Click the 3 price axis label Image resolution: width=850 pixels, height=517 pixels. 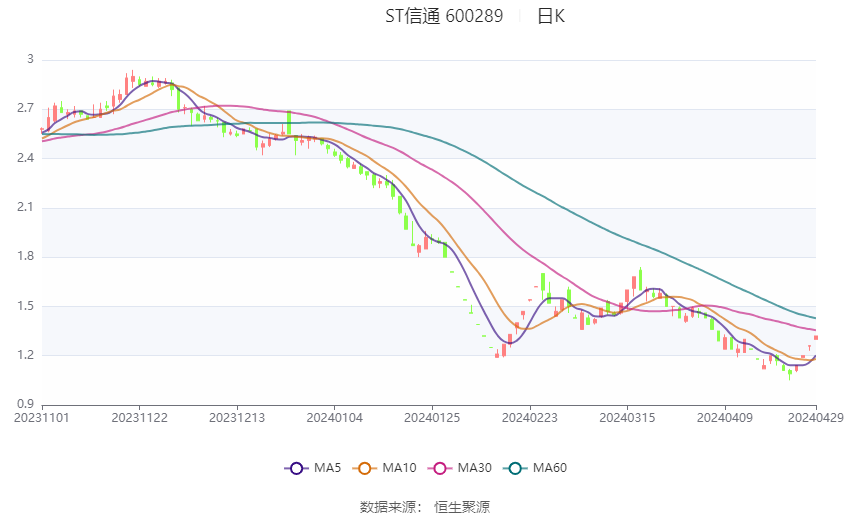(x=30, y=59)
